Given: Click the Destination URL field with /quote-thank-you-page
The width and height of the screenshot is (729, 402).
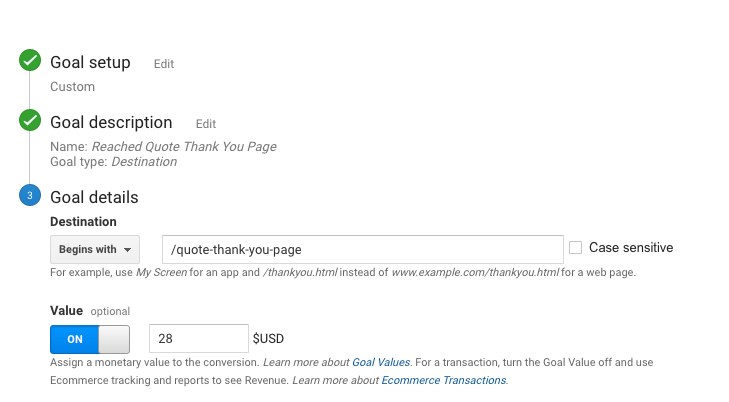Looking at the screenshot, I should point(363,249).
